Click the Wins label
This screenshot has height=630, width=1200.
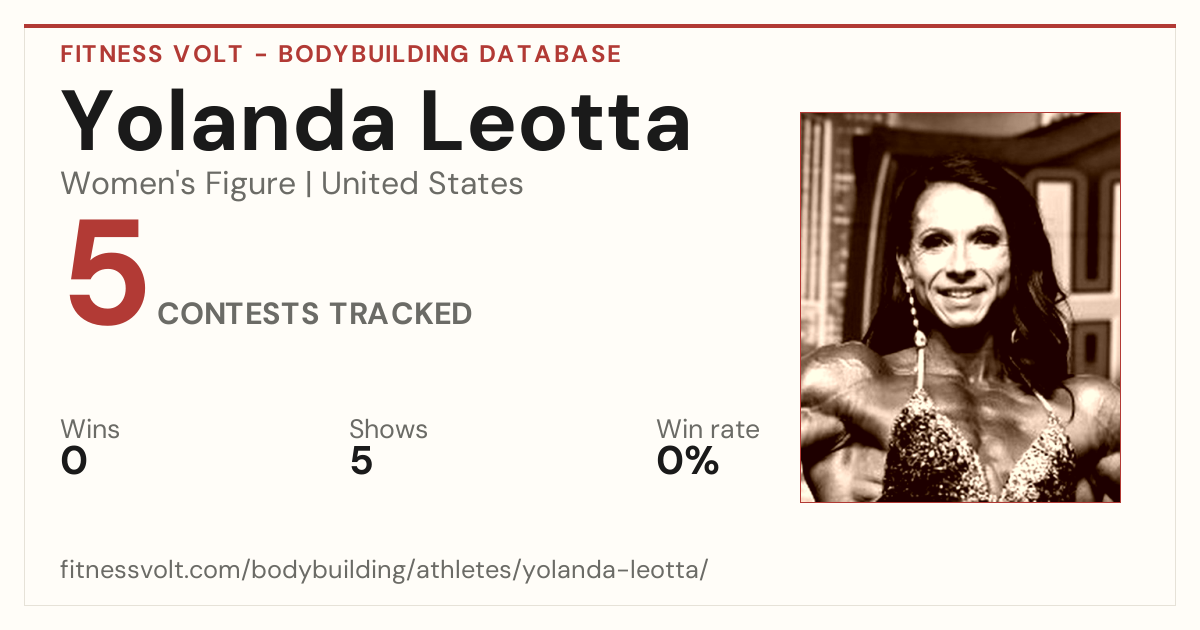(90, 430)
